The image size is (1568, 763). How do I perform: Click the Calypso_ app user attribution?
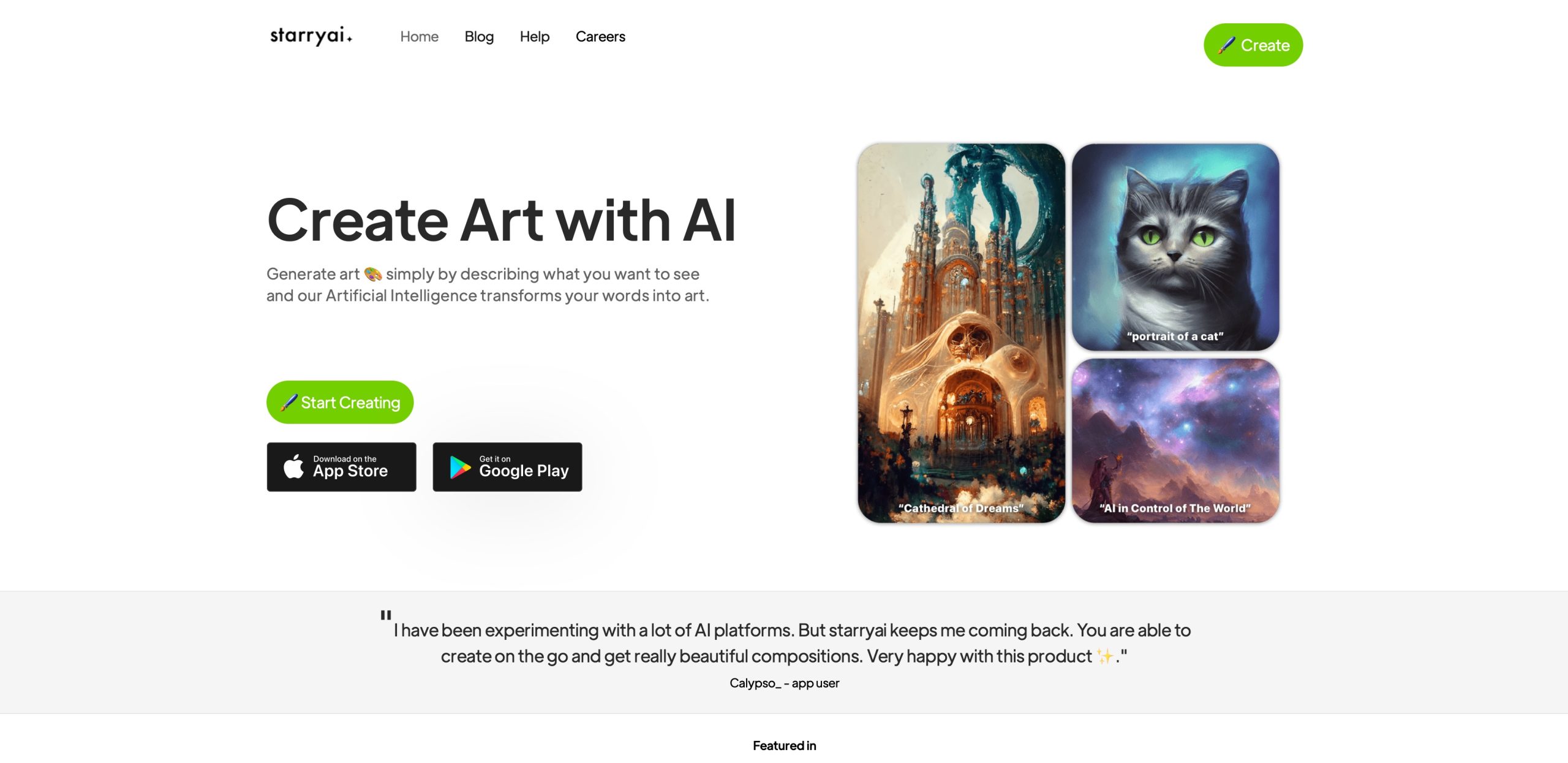pyautogui.click(x=784, y=683)
